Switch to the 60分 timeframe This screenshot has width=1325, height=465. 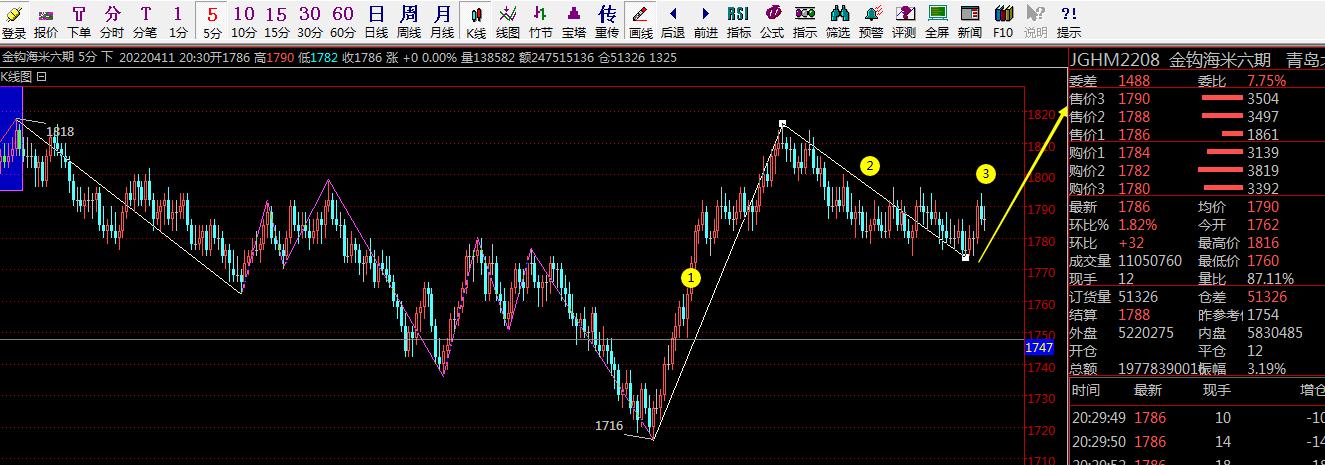pos(343,20)
